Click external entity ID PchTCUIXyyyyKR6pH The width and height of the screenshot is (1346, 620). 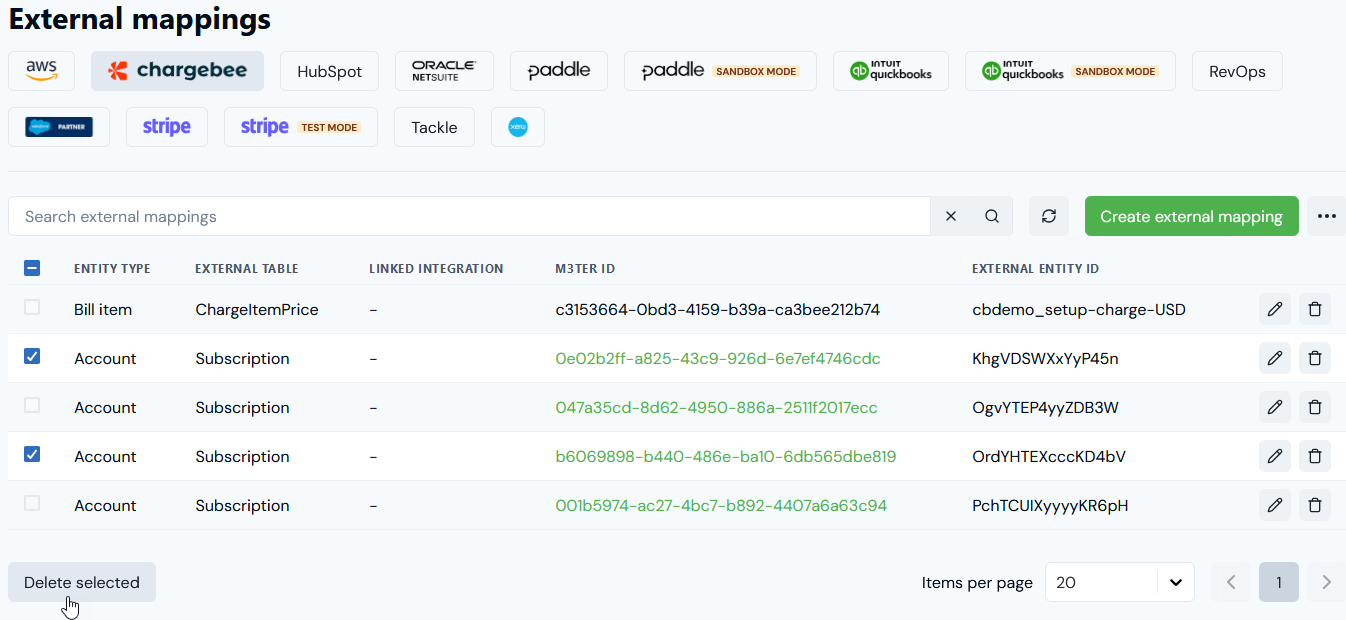point(1050,505)
